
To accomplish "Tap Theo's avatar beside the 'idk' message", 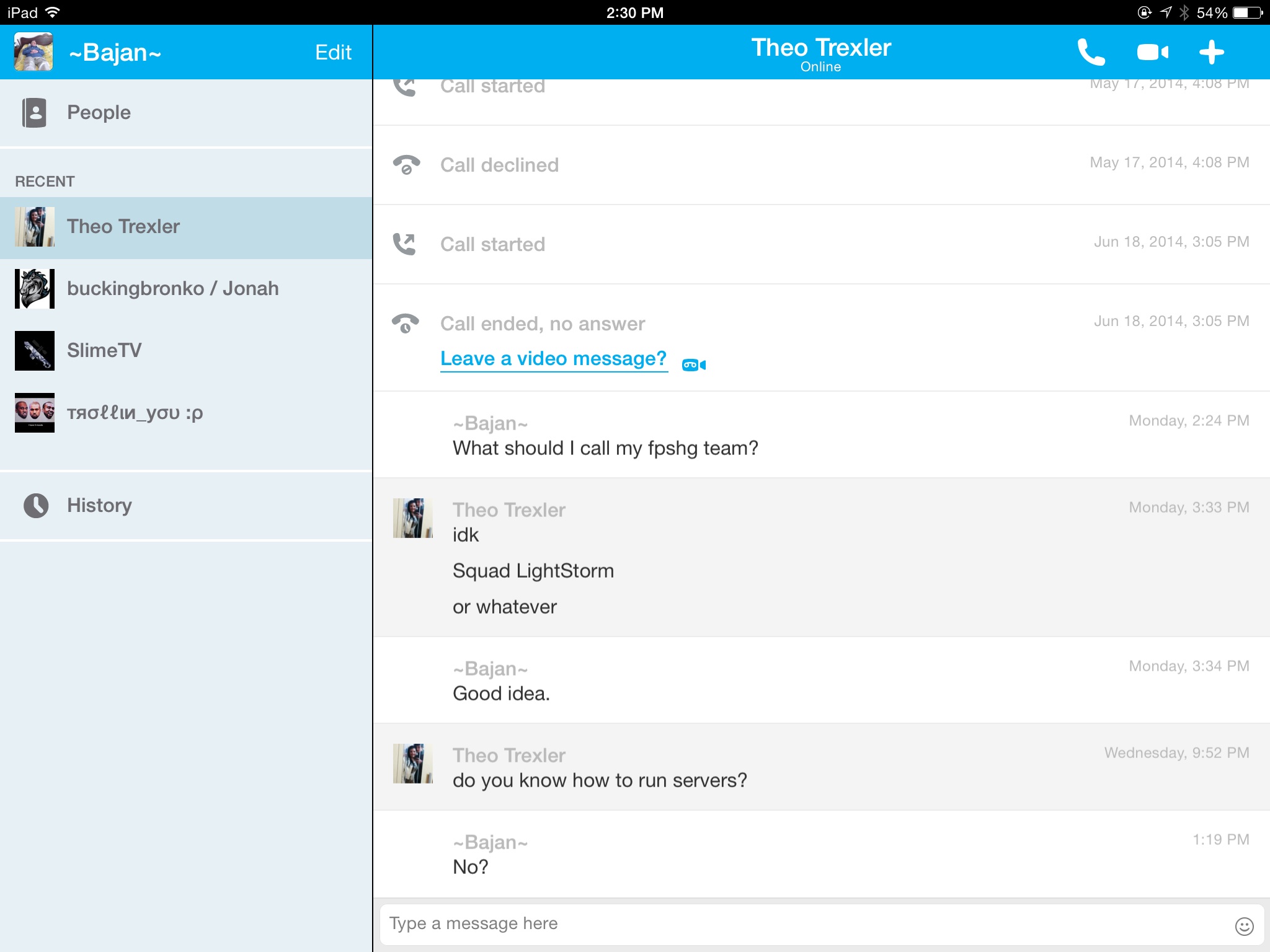I will point(412,518).
